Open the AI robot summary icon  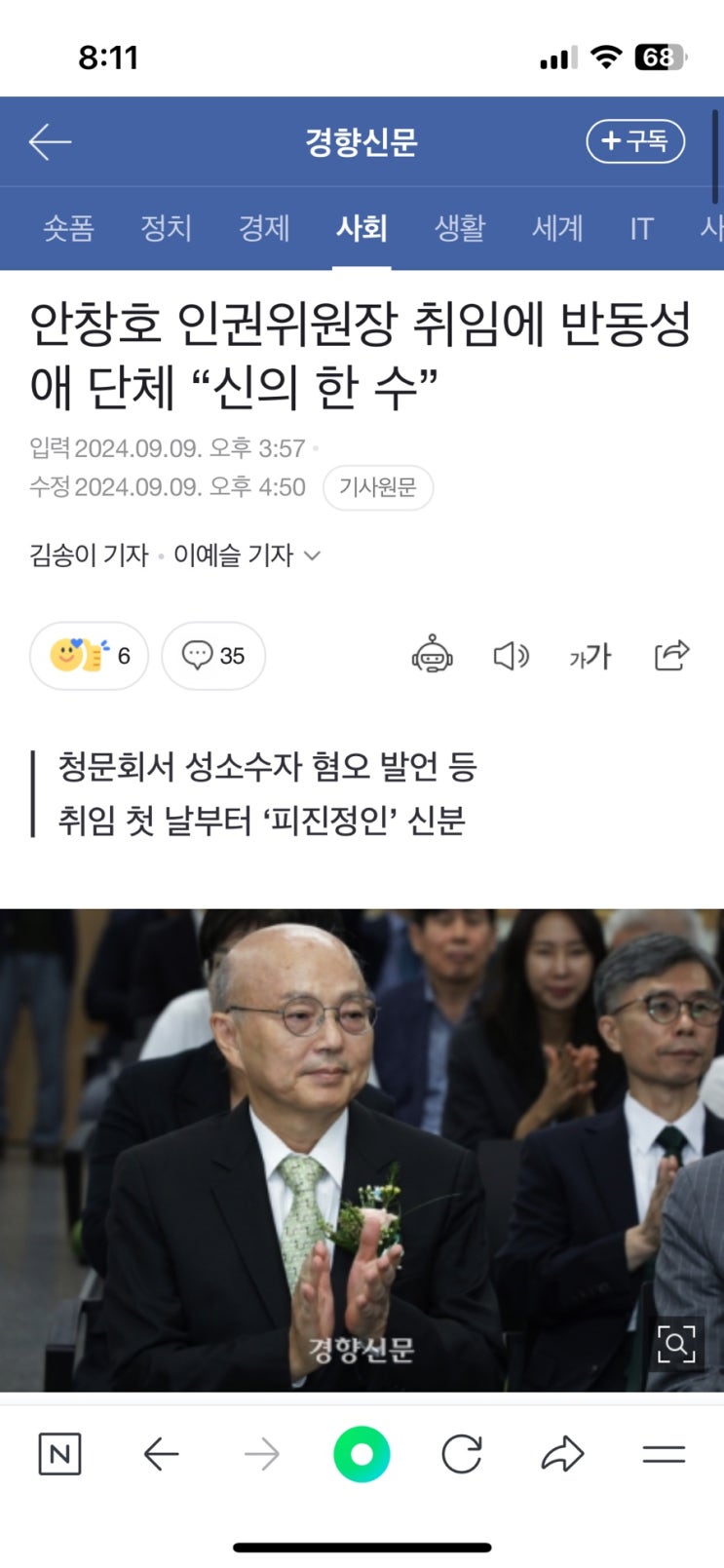pyautogui.click(x=432, y=655)
